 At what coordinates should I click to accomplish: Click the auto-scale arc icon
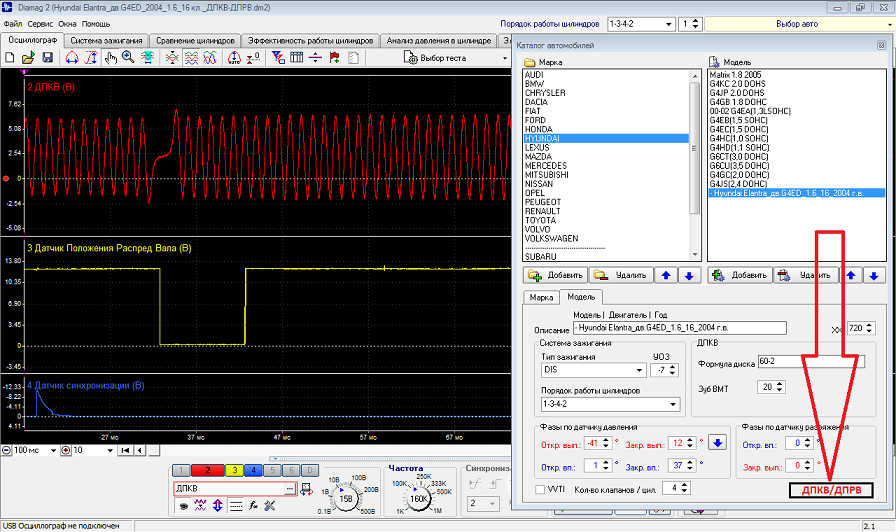tap(234, 58)
